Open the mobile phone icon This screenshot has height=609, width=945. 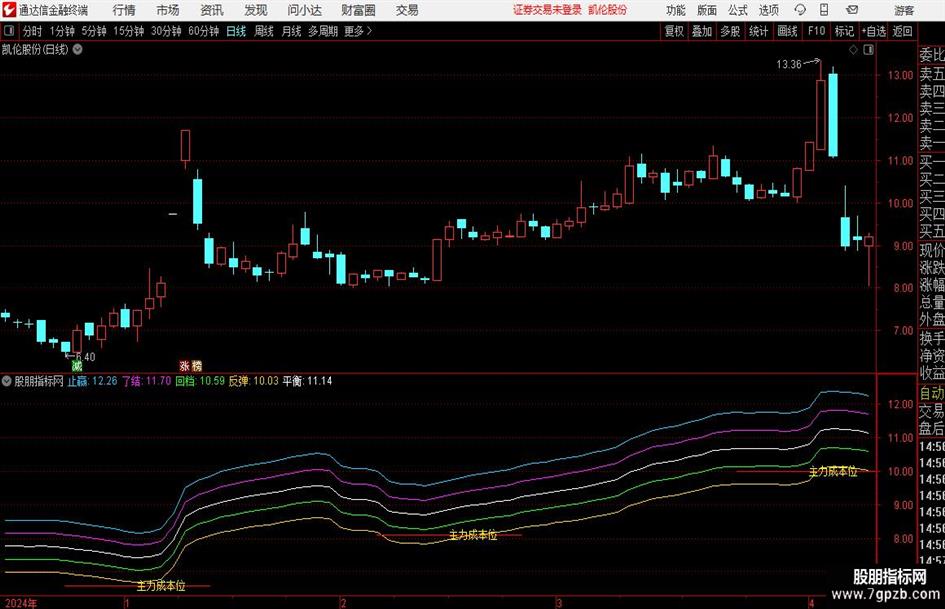(824, 10)
